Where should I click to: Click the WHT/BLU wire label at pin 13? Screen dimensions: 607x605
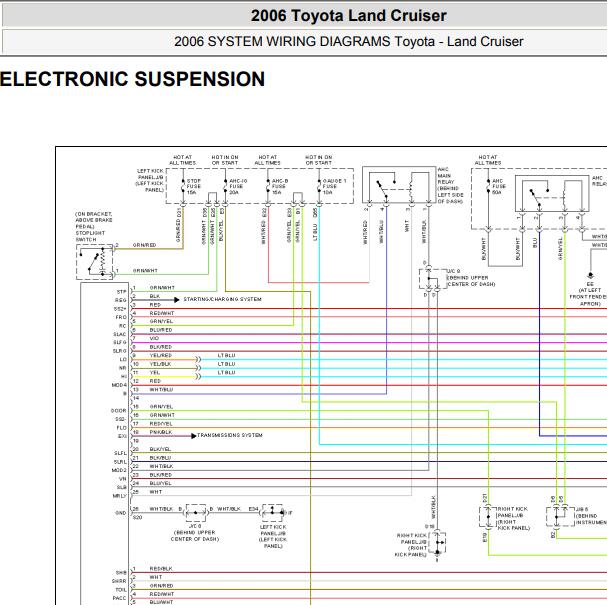tap(161, 390)
